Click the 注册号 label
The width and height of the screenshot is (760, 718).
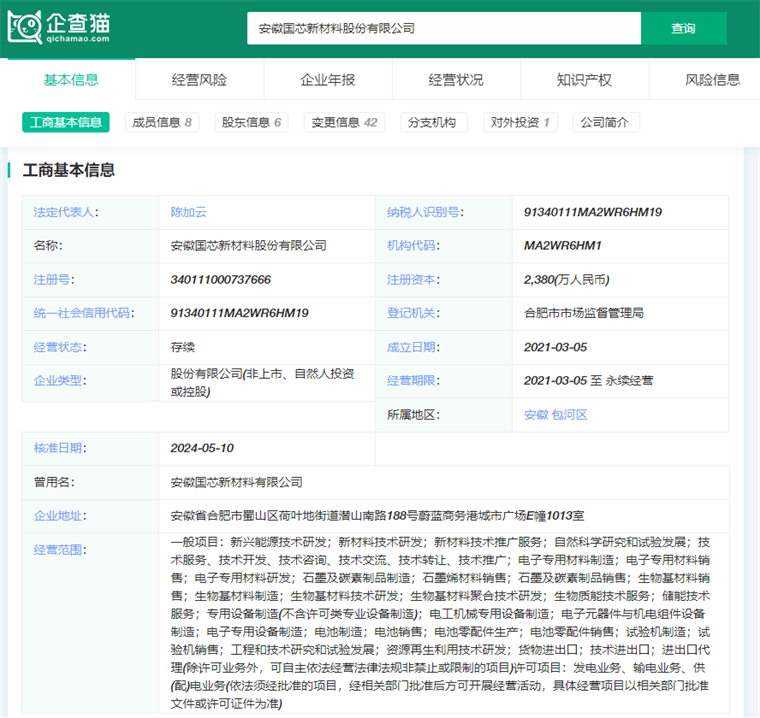(x=54, y=280)
